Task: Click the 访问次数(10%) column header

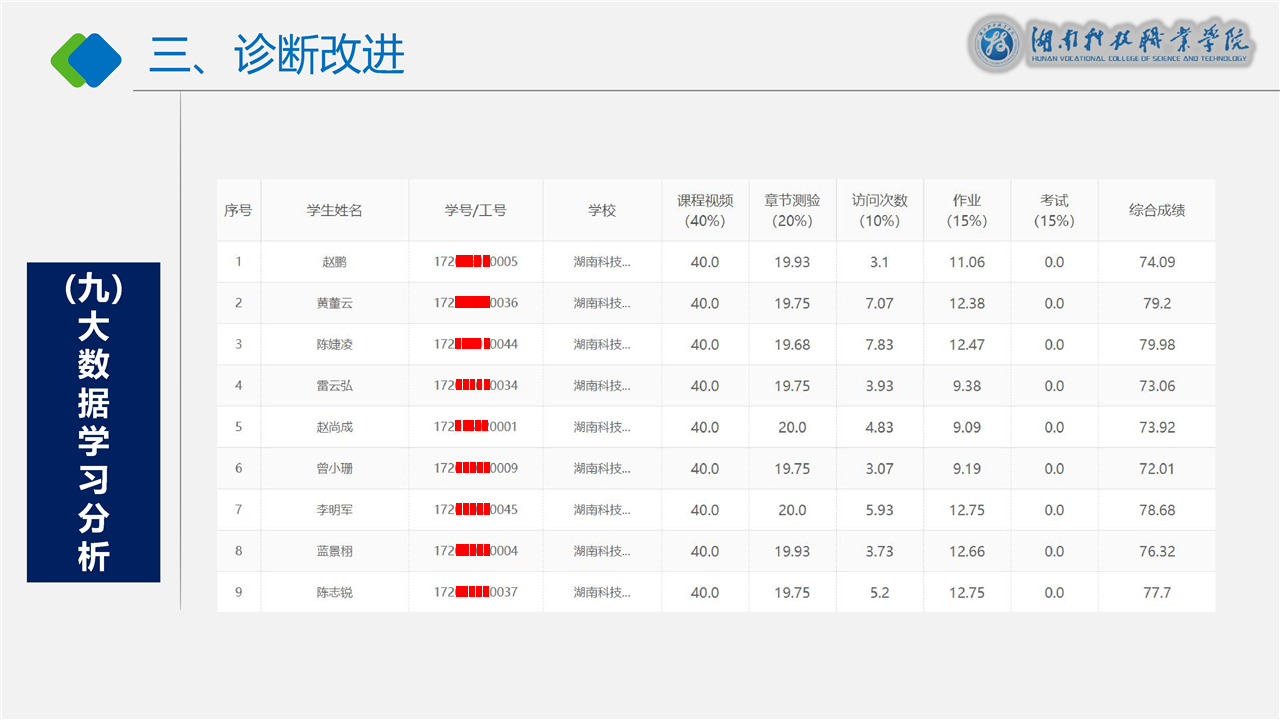Action: tap(879, 210)
